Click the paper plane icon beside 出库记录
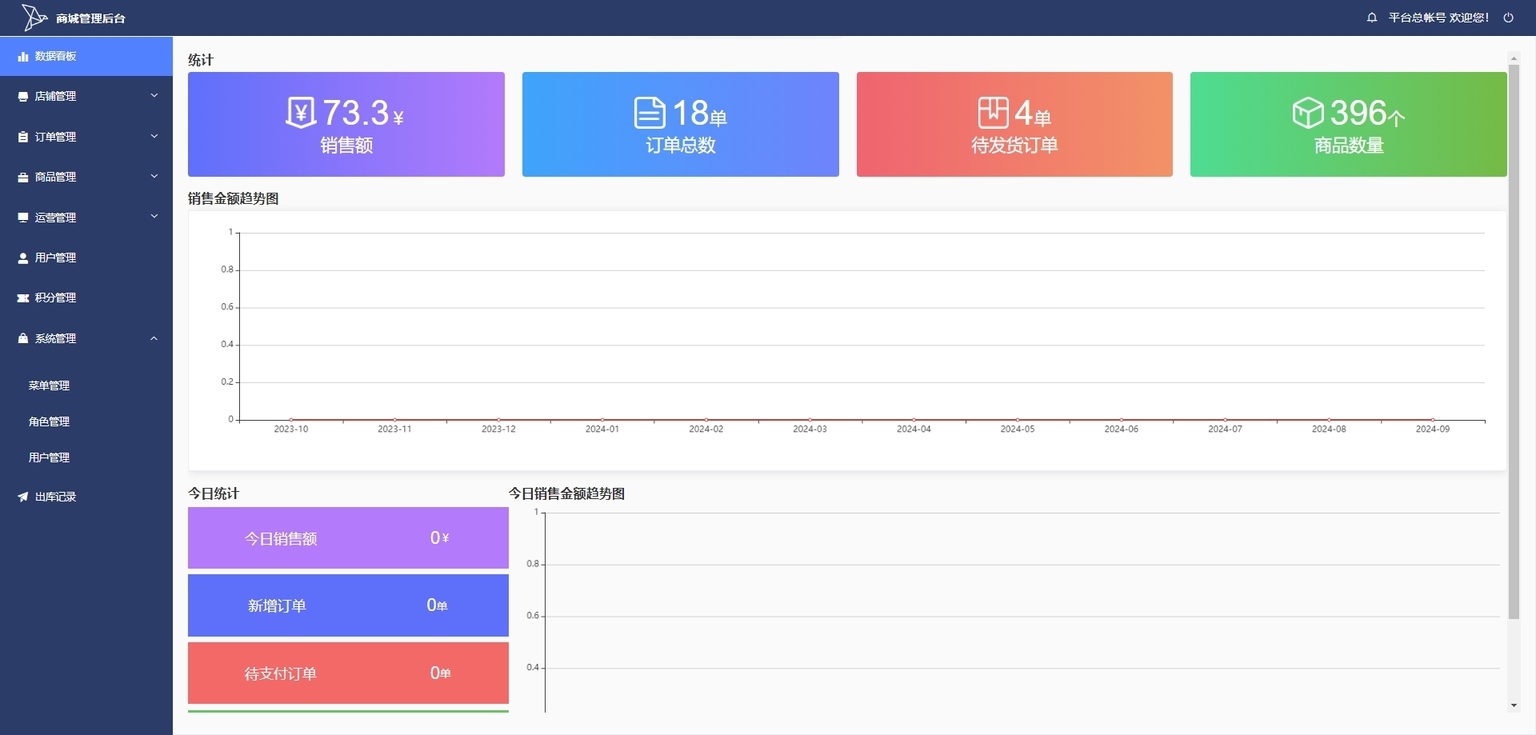 click(23, 497)
